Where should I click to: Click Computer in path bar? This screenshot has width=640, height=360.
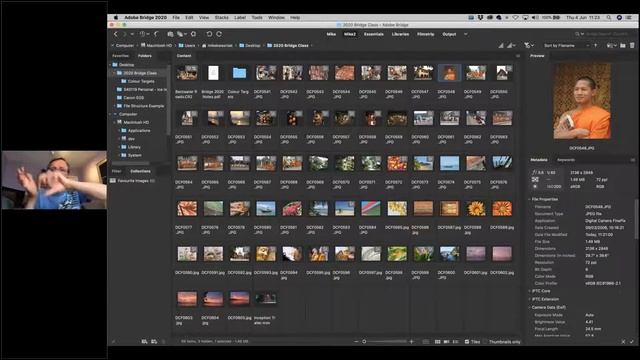click(124, 46)
